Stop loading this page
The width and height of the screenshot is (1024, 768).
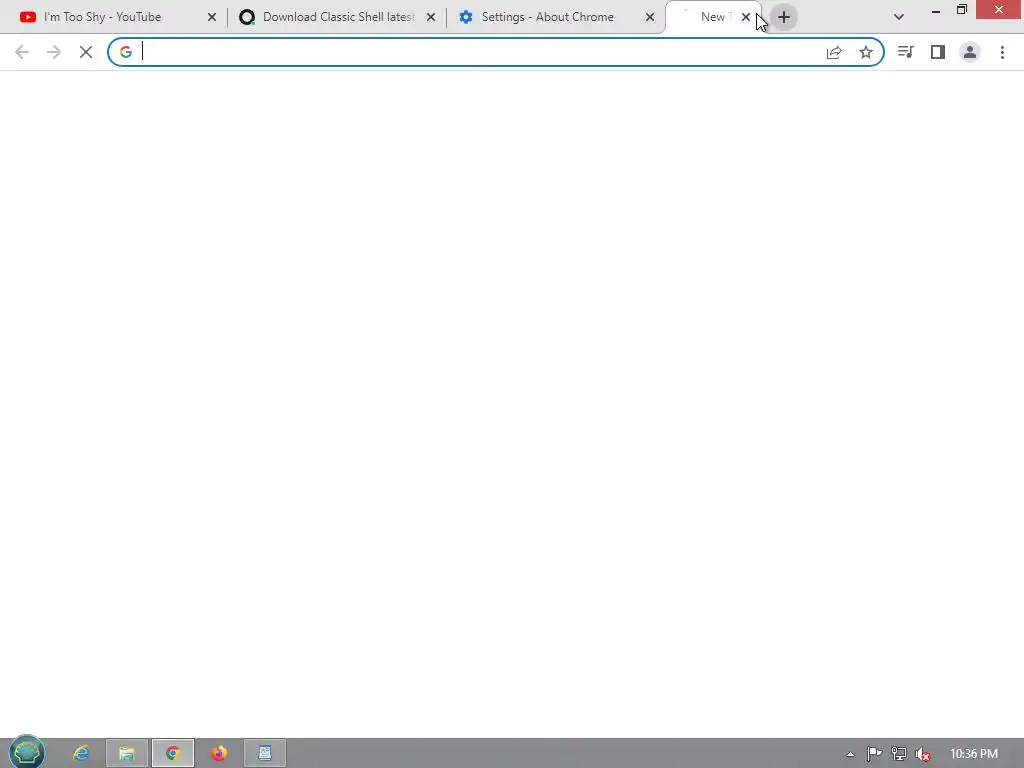click(86, 52)
